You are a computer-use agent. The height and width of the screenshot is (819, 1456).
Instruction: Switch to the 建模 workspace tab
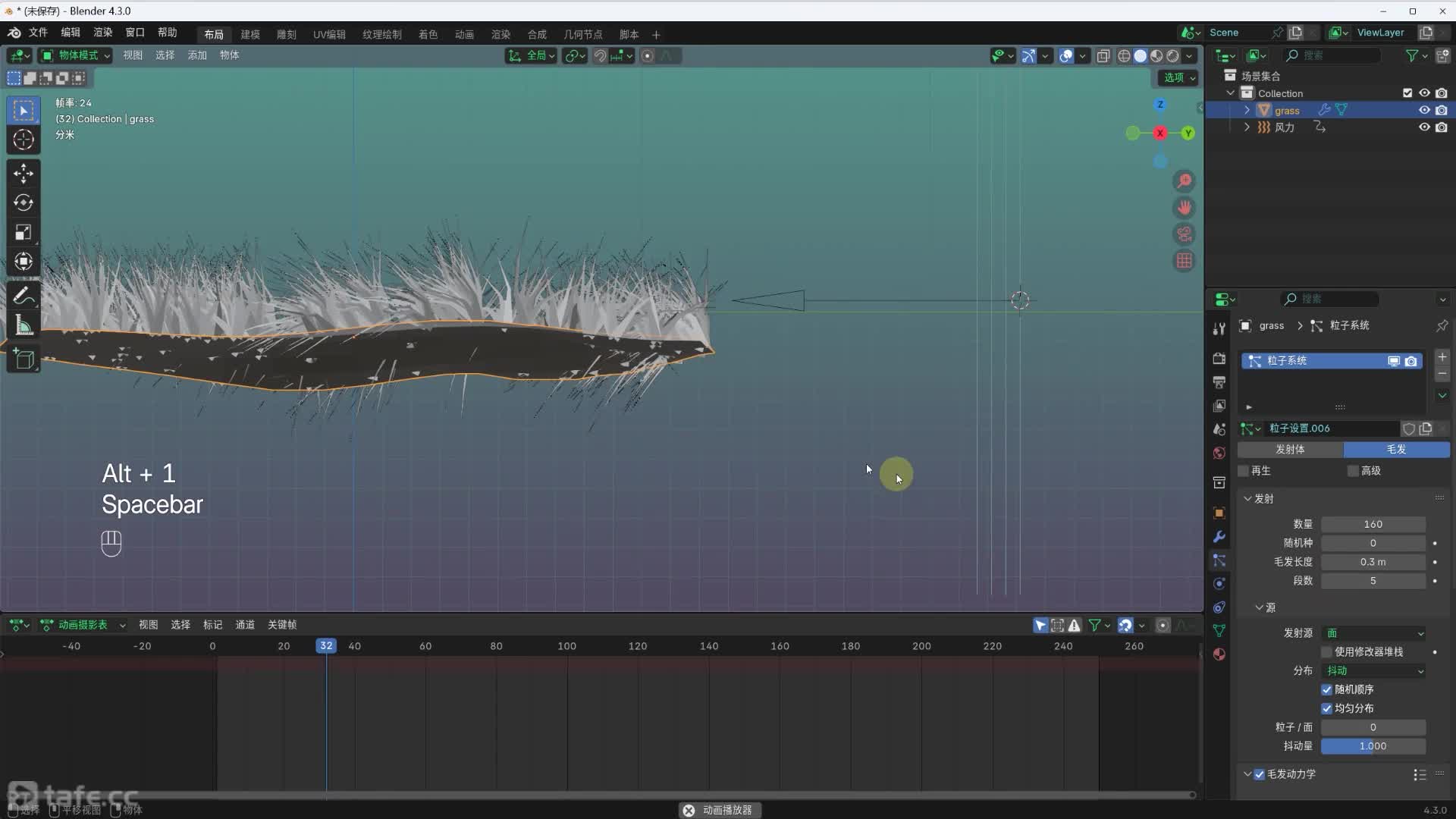[250, 34]
